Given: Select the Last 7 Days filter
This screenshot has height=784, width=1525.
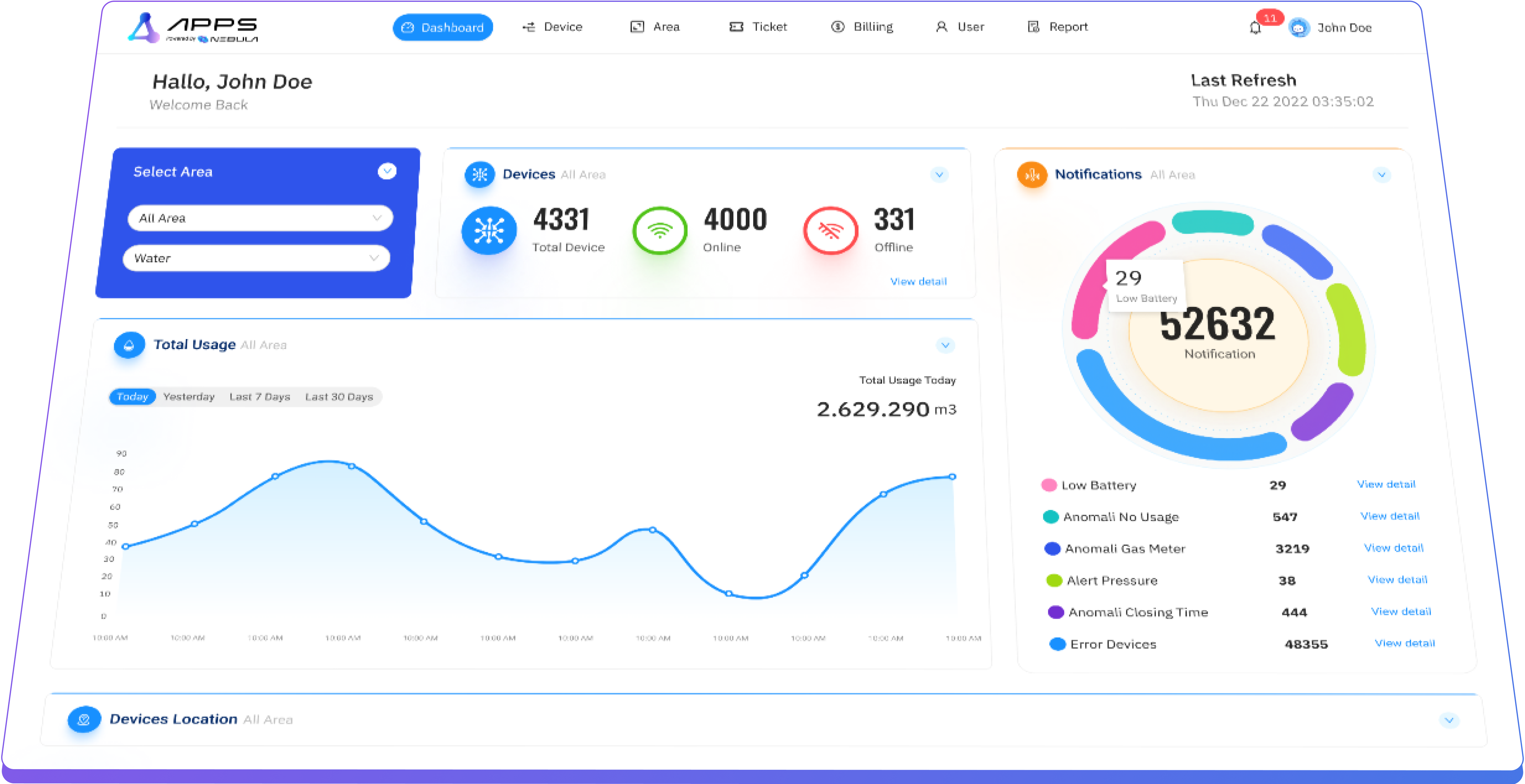Looking at the screenshot, I should click(x=260, y=396).
